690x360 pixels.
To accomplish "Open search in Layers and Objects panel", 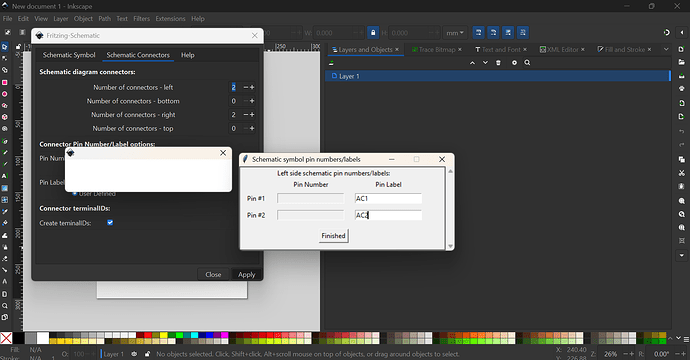I will 527,63.
